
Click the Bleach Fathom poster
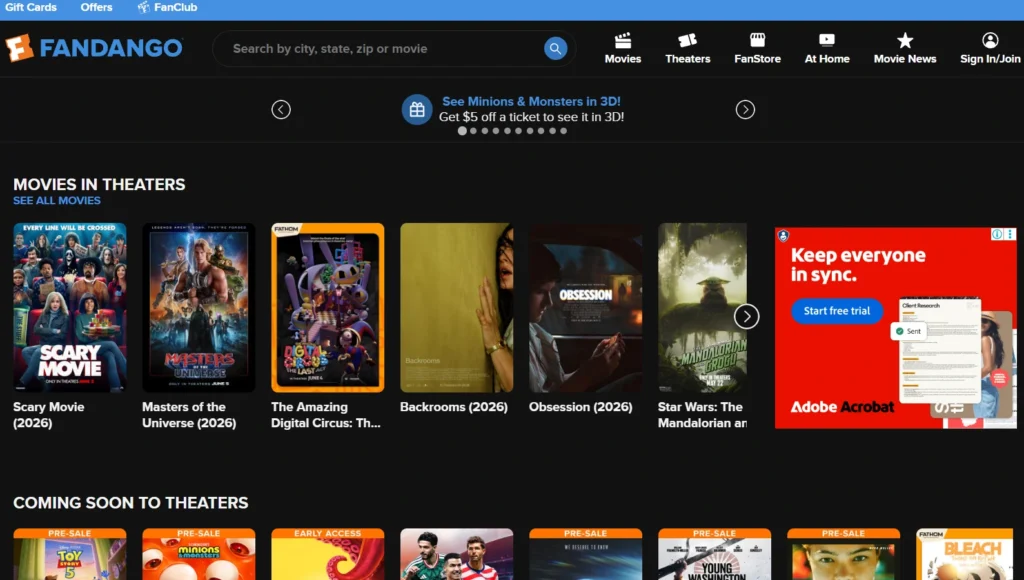coord(965,554)
